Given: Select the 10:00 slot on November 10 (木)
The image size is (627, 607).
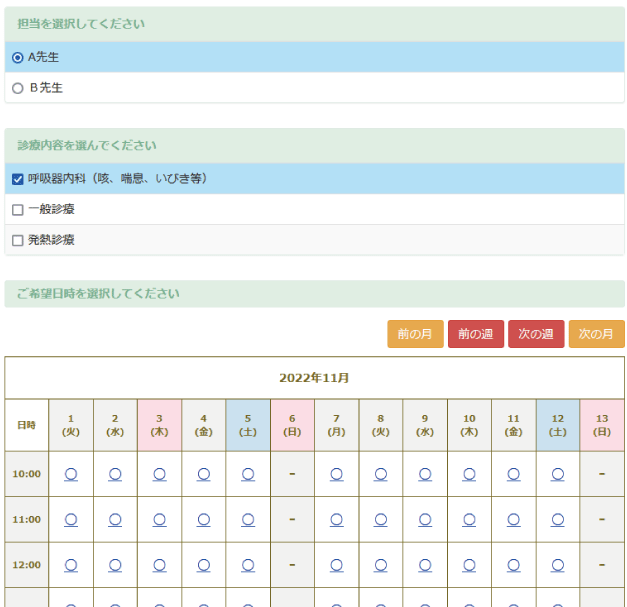Looking at the screenshot, I should (x=469, y=474).
